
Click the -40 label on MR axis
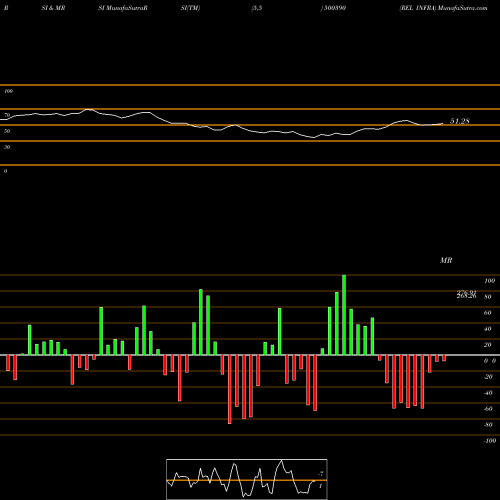[x=488, y=393]
